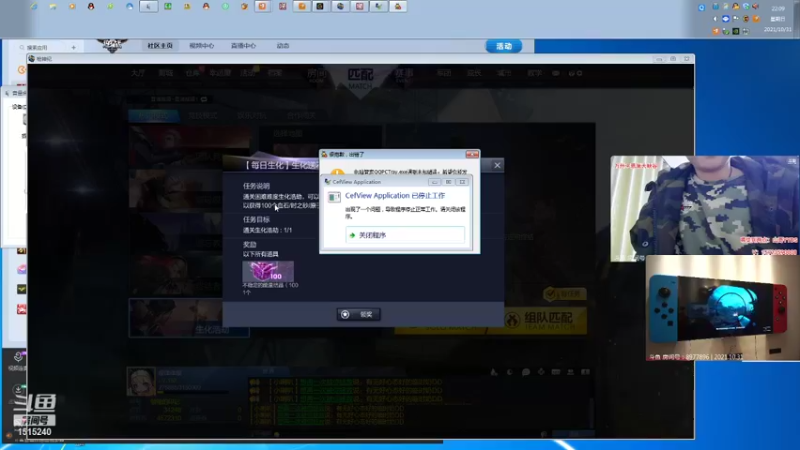Image resolution: width=800 pixels, height=450 pixels.
Task: Open the 直播中心 tab
Action: click(243, 45)
